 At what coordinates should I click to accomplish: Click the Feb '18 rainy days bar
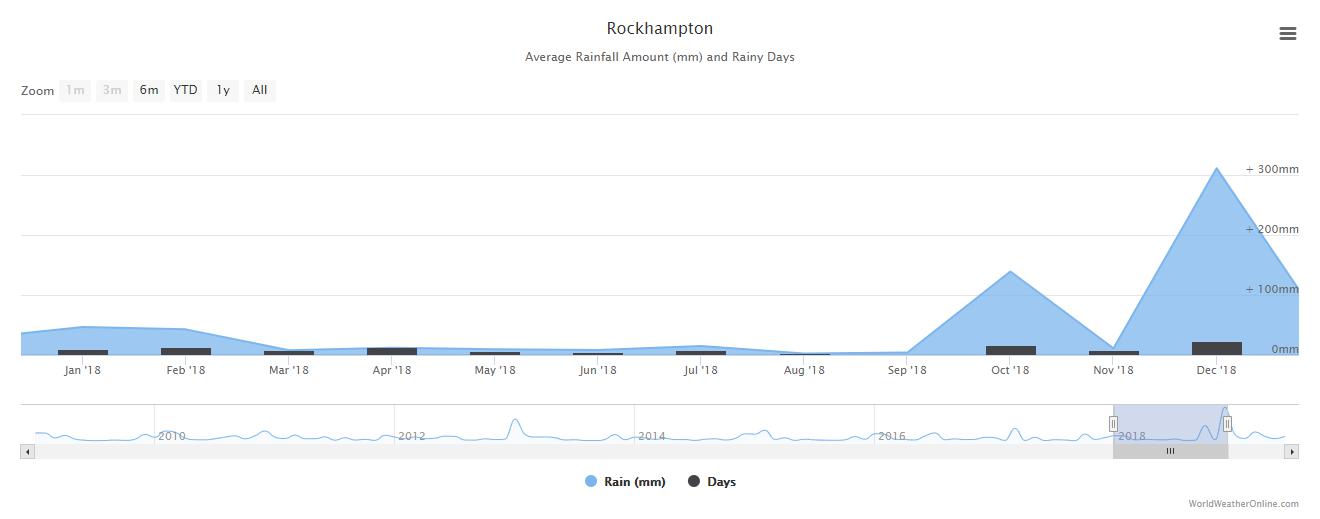pos(186,351)
